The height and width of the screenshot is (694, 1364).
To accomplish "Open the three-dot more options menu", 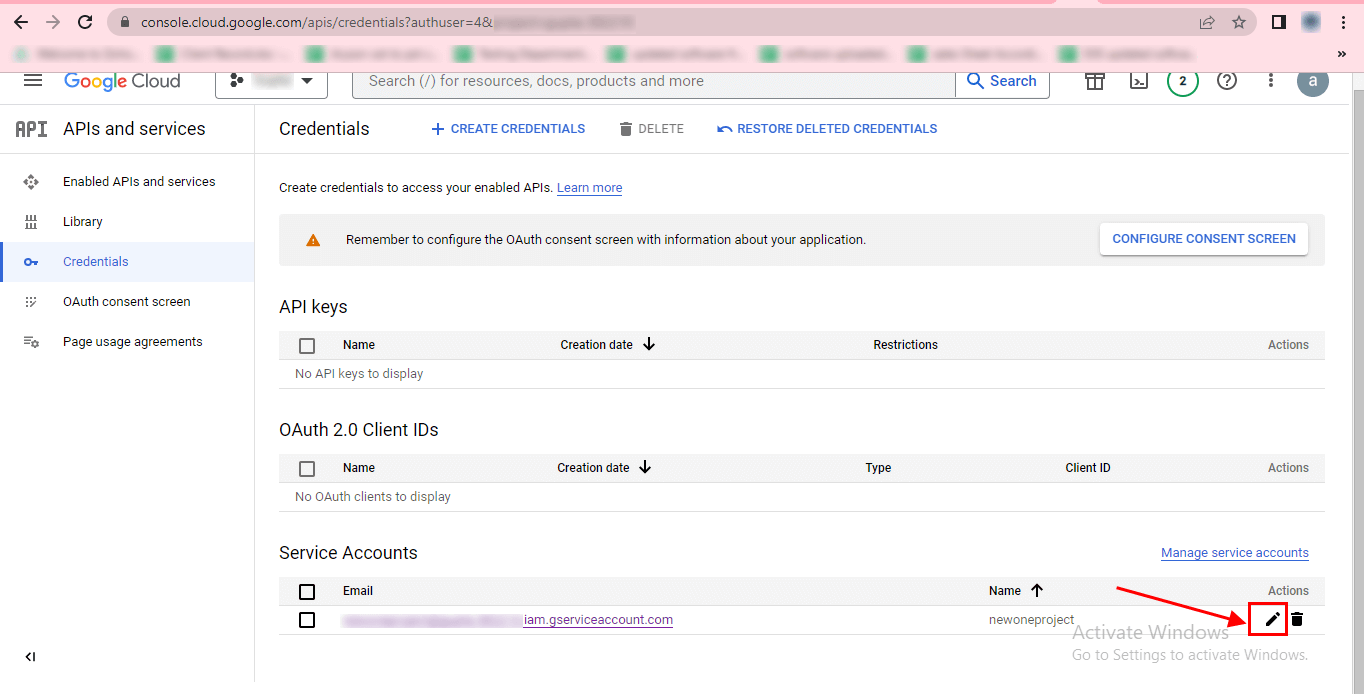I will coord(1271,81).
